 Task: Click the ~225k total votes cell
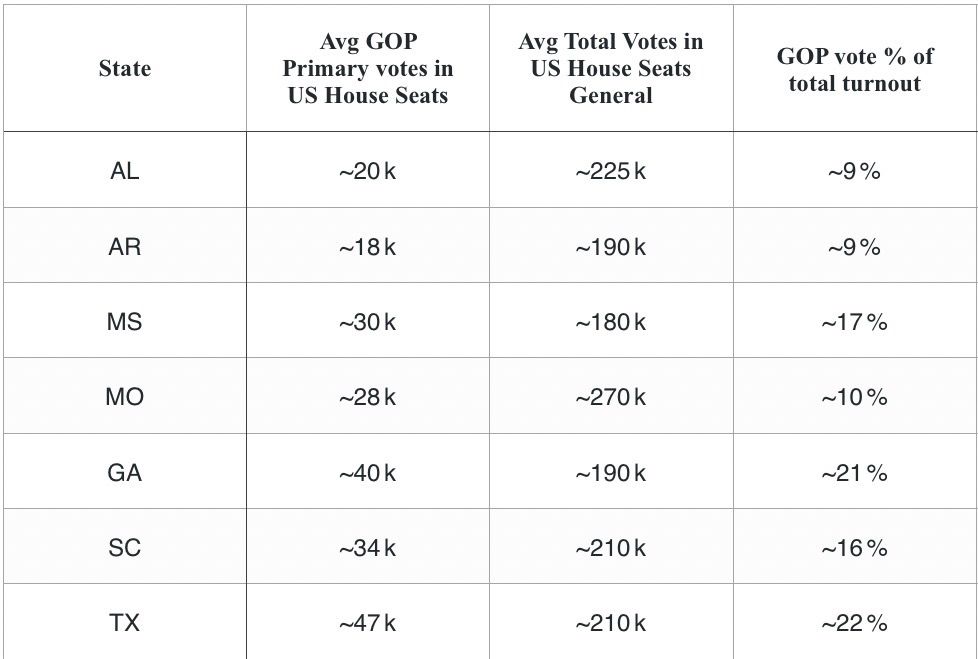611,170
